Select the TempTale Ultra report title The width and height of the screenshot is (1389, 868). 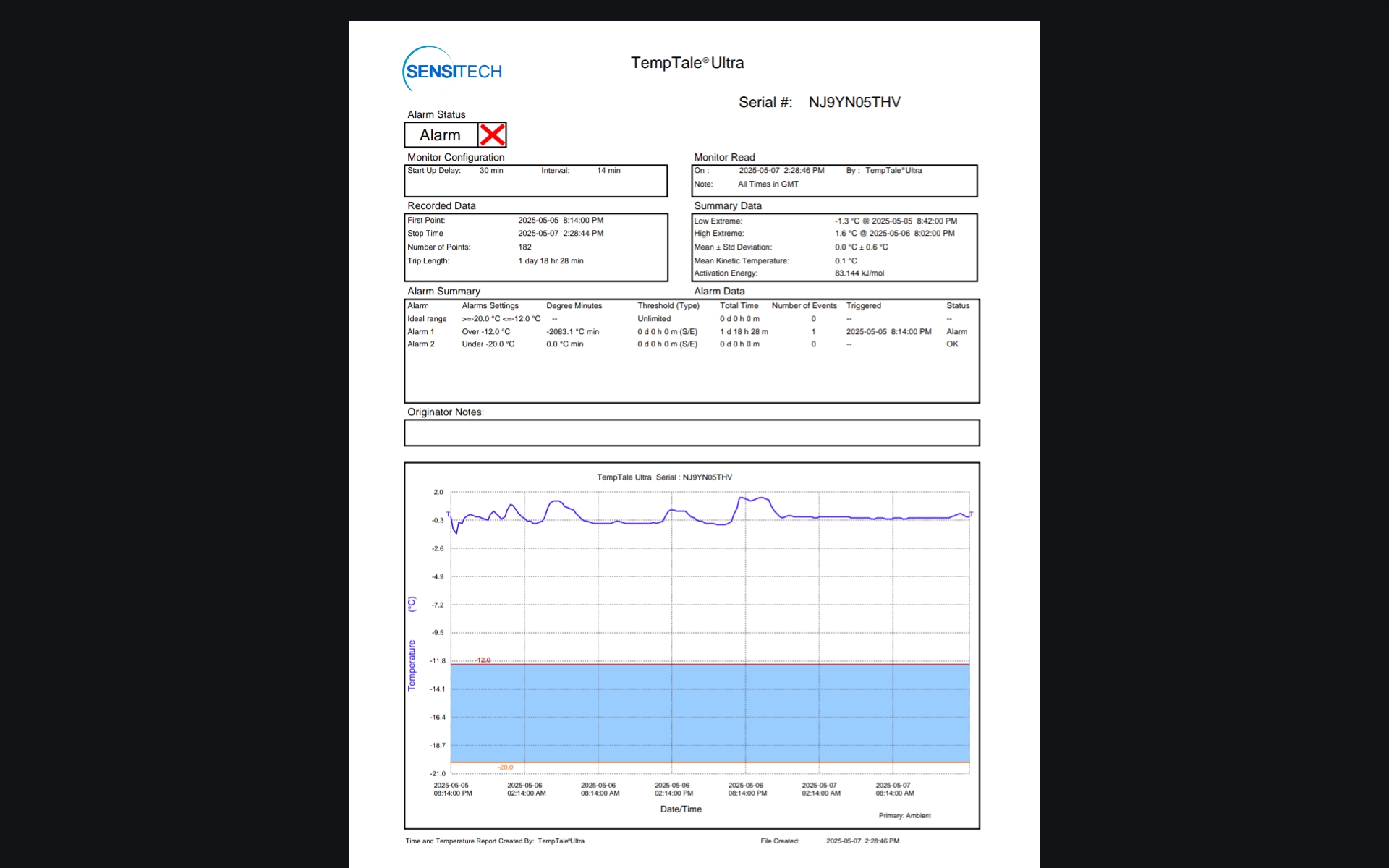point(687,63)
